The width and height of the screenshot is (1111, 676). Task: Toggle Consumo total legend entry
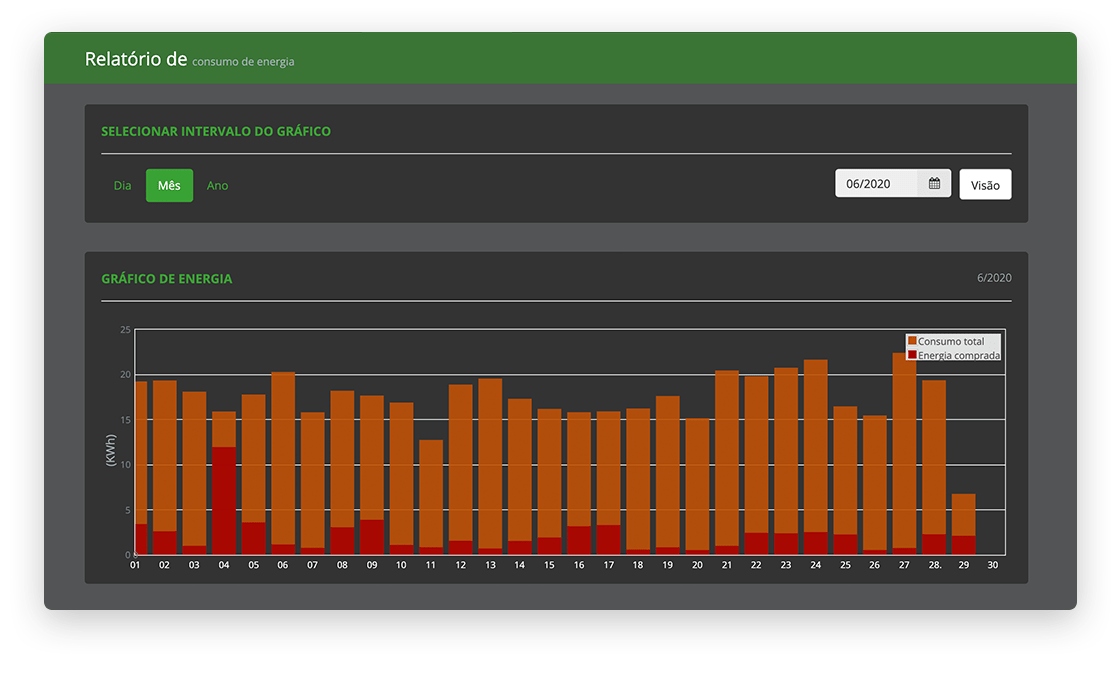[951, 341]
